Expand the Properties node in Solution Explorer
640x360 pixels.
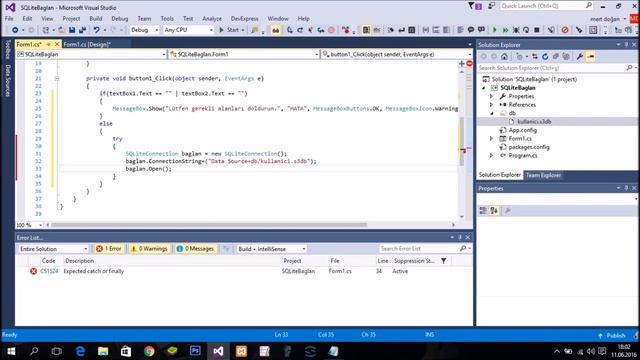click(491, 96)
